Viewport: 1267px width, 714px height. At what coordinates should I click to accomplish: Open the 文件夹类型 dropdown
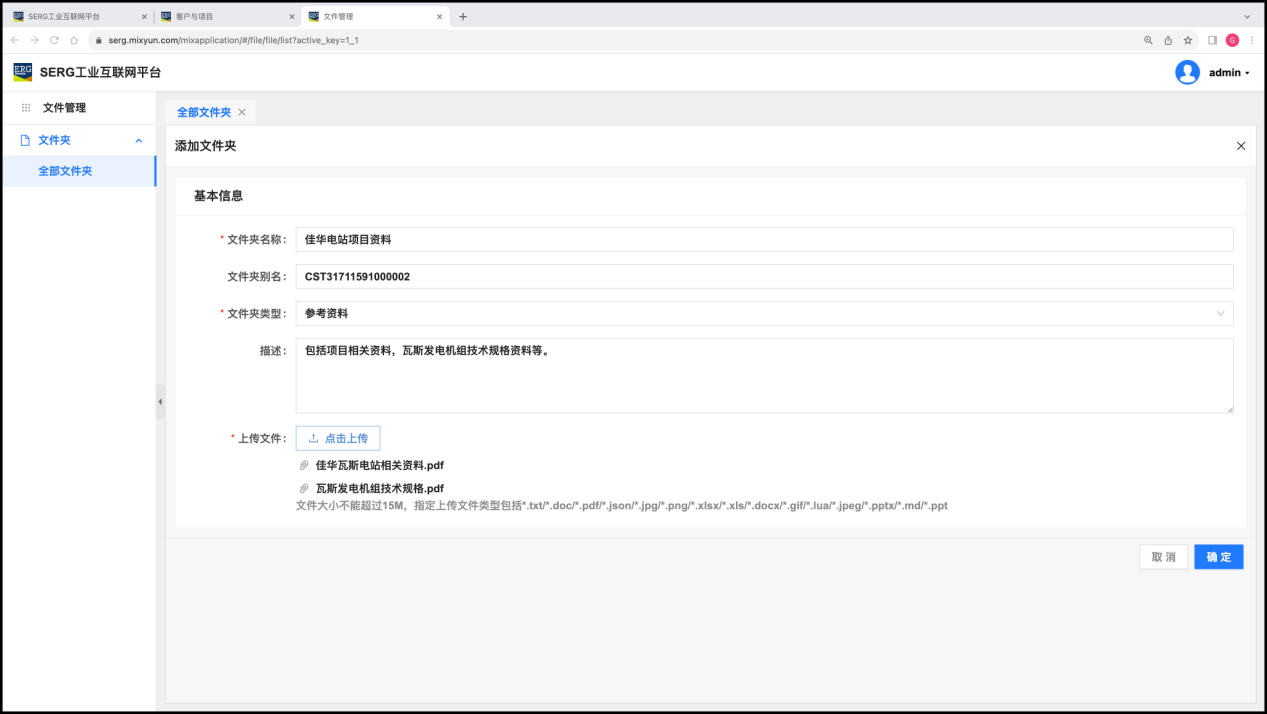coord(764,314)
